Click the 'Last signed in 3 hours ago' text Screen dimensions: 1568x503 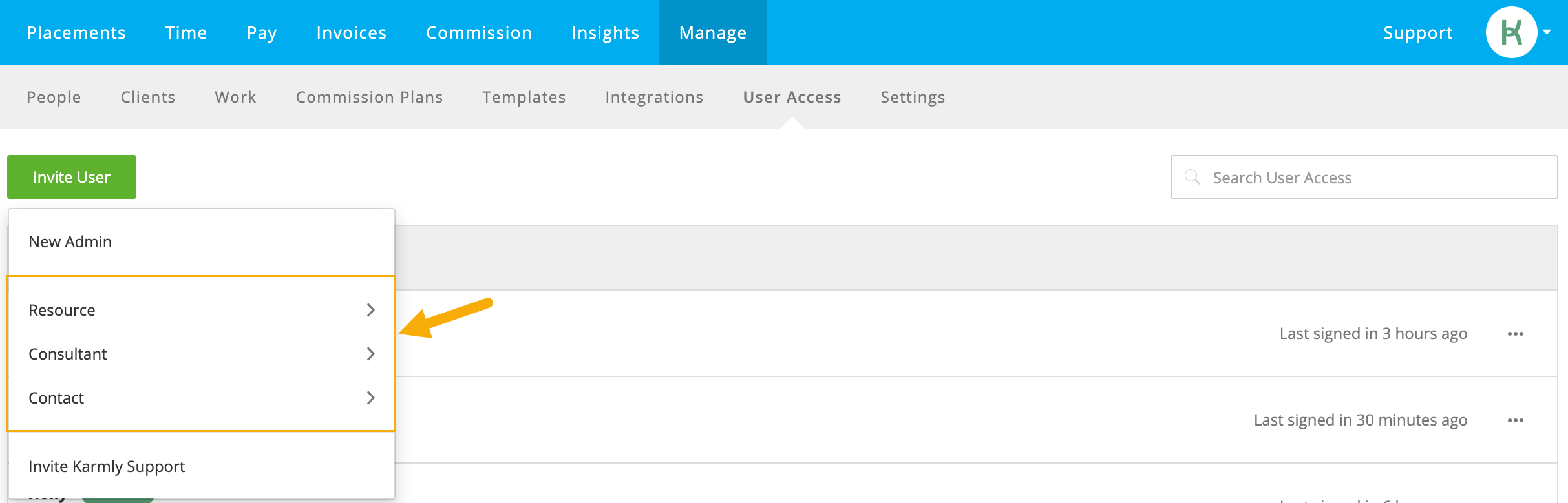(x=1373, y=334)
